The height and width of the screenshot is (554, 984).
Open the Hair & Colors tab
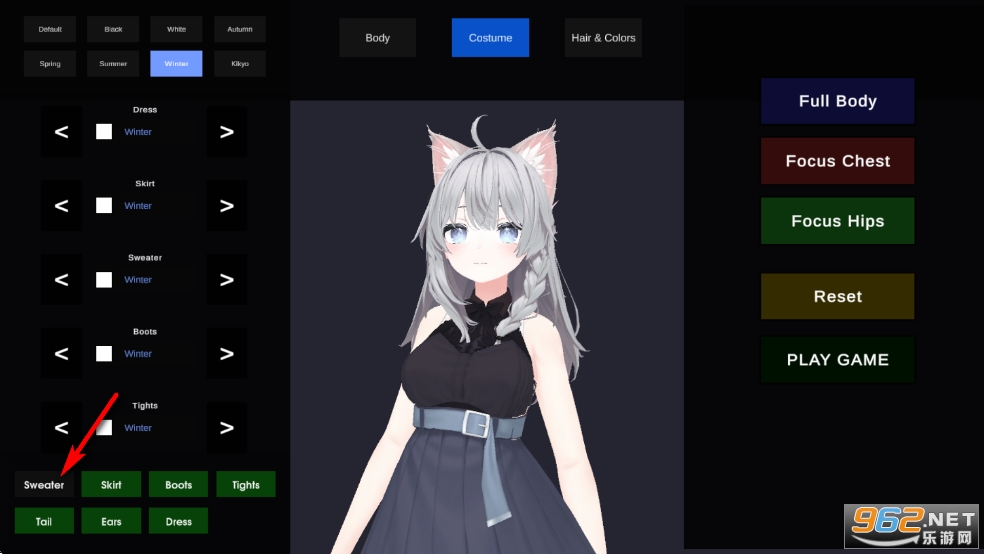coord(603,38)
